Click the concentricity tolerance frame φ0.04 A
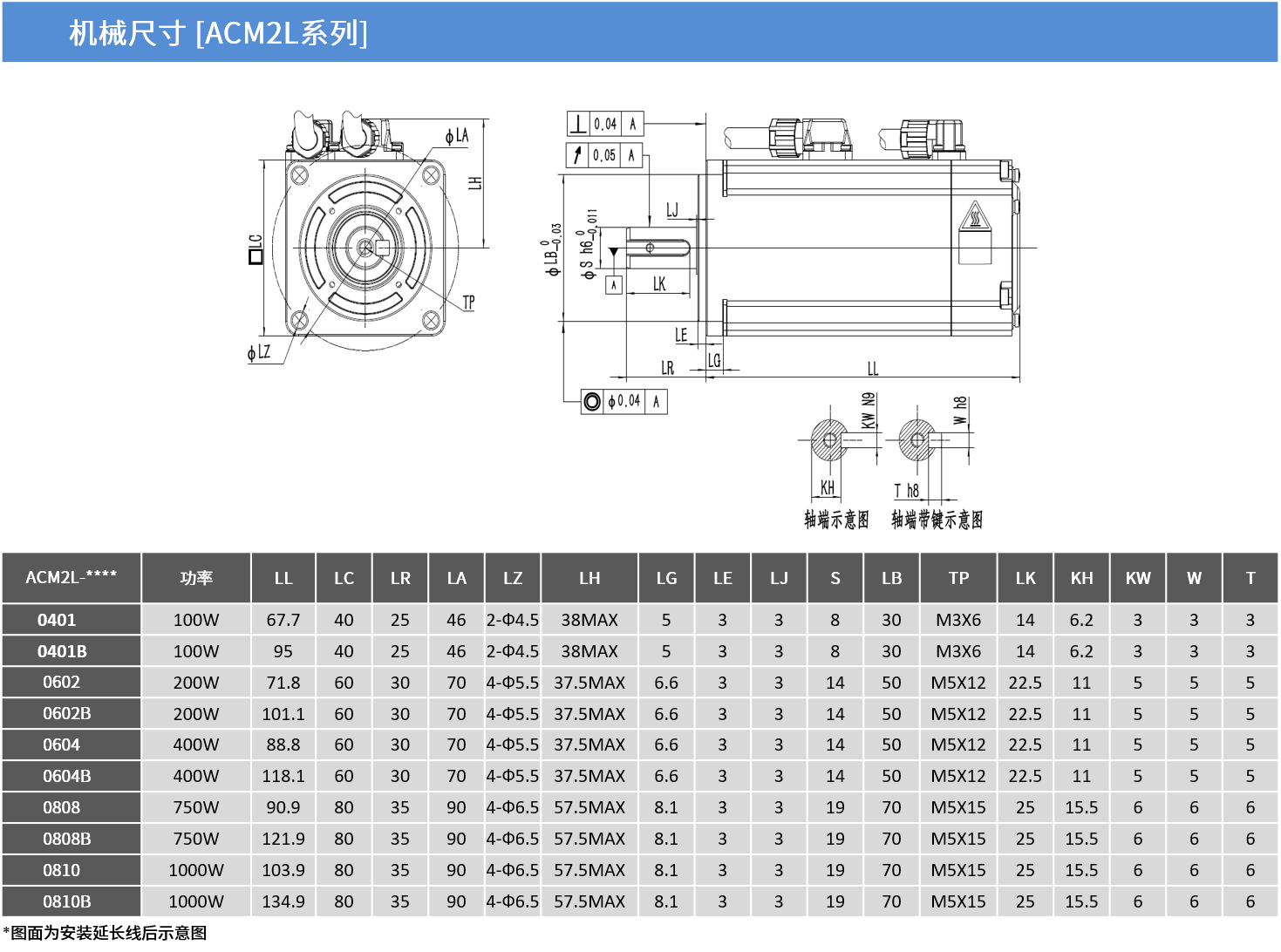The width and height of the screenshot is (1281, 952). pos(624,401)
